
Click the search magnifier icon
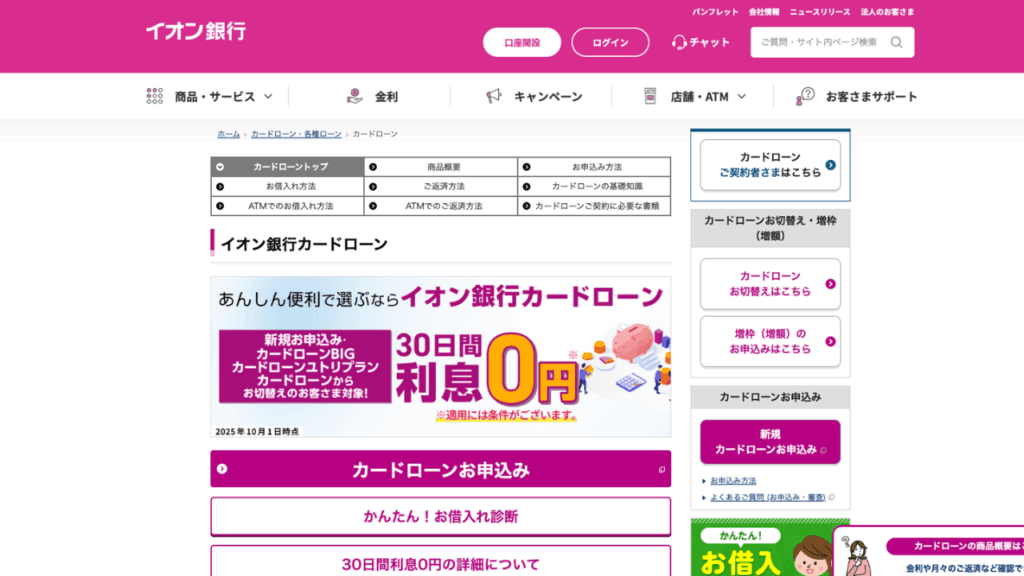point(899,42)
